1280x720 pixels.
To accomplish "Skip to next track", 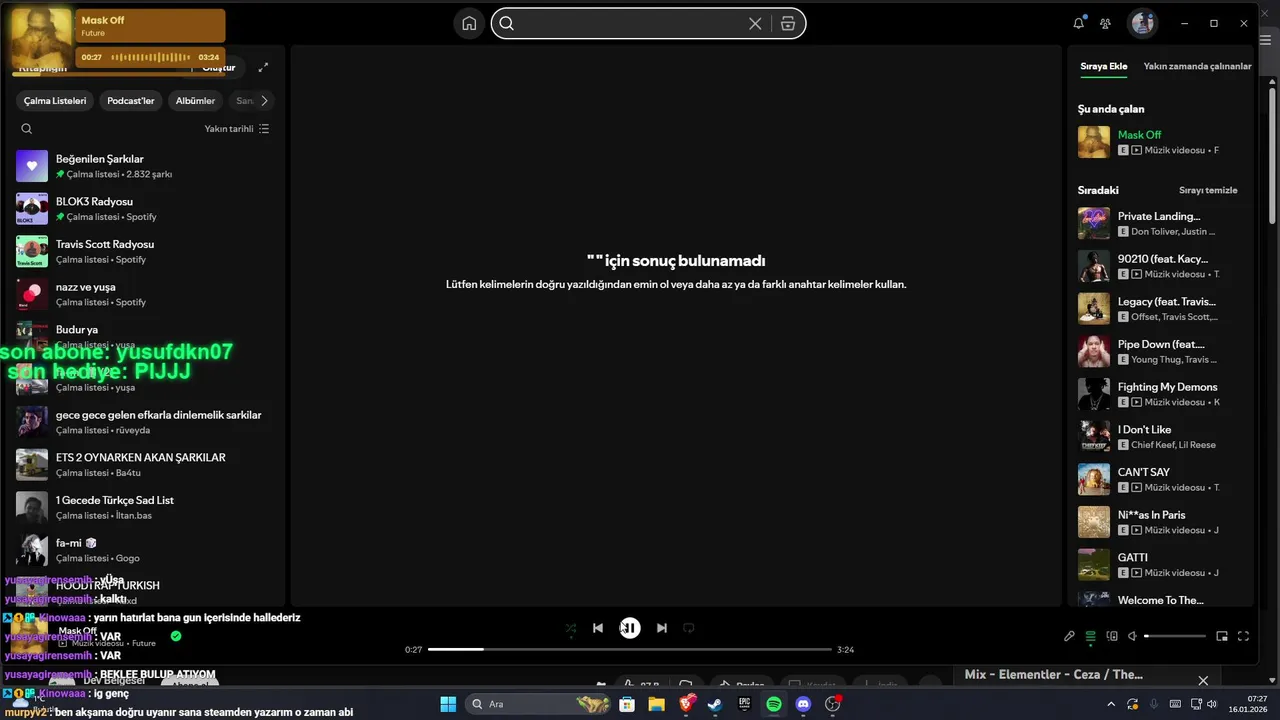I will (x=661, y=628).
